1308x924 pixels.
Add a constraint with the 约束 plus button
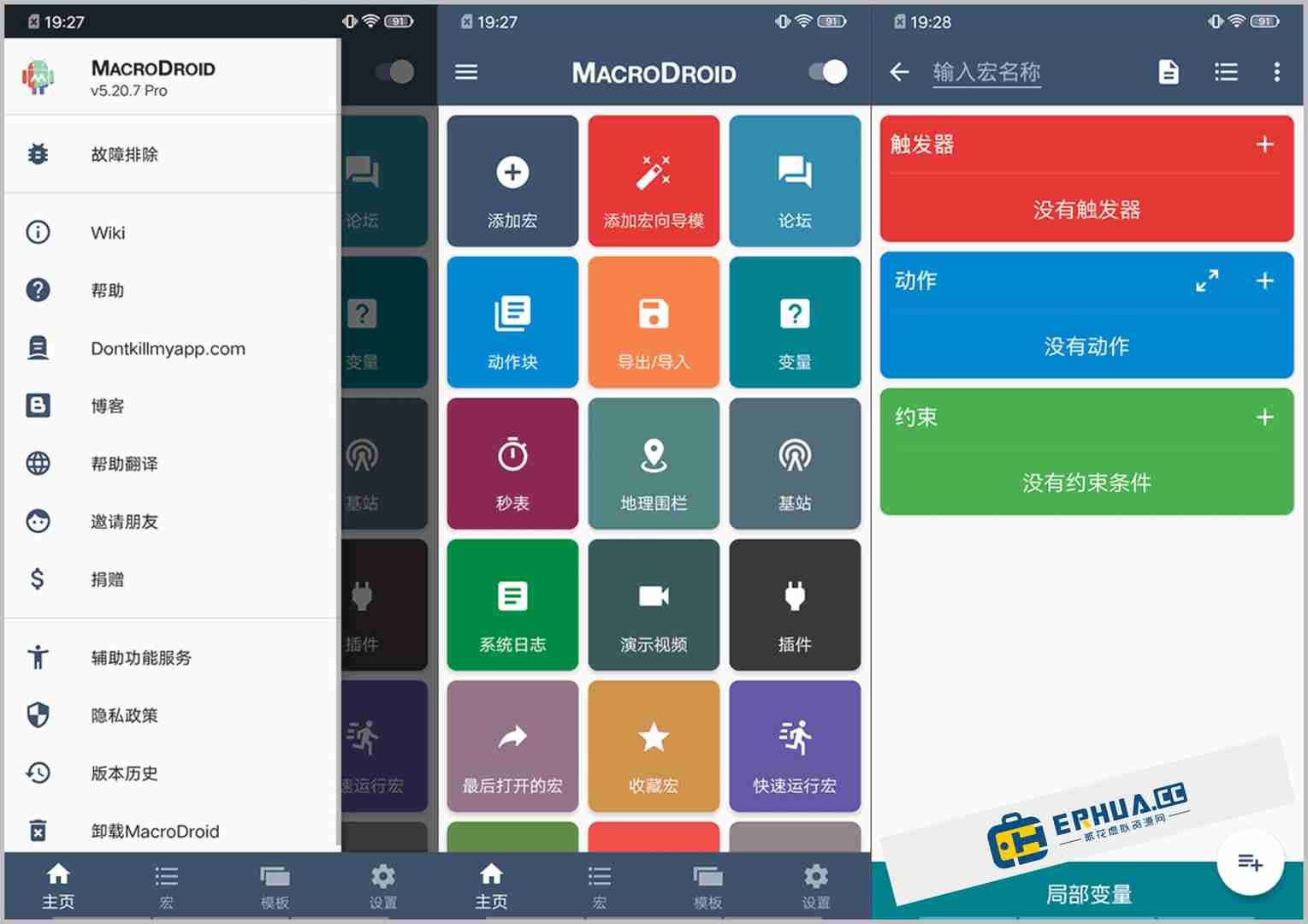(1265, 418)
